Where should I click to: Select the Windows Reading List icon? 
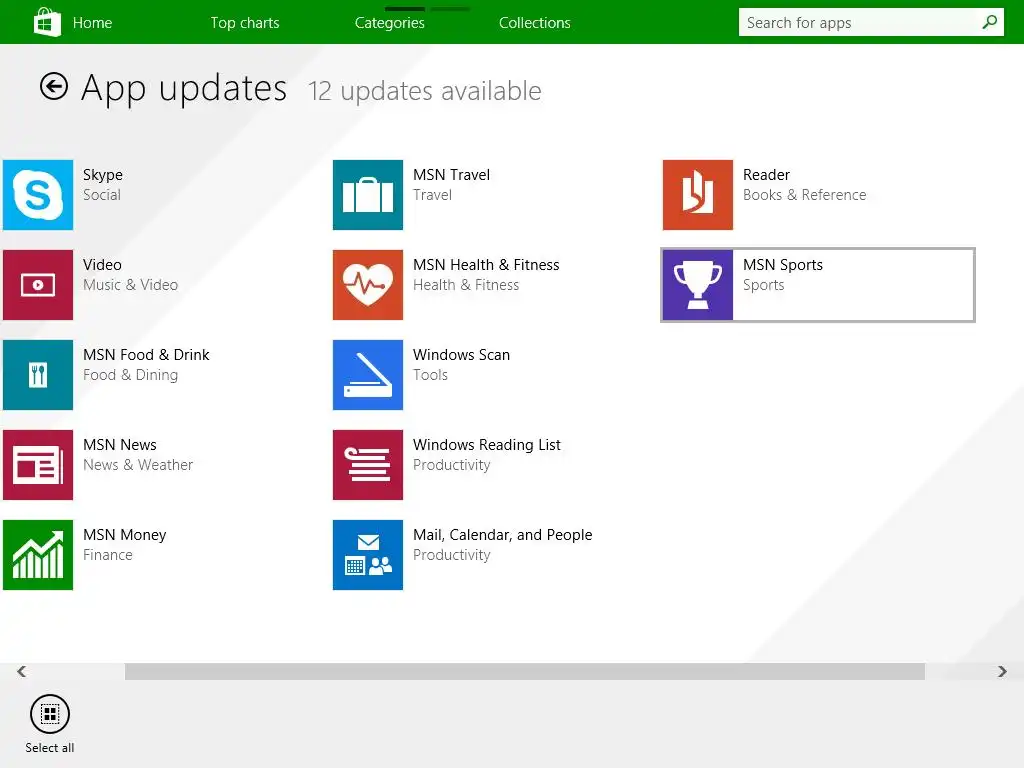[368, 465]
